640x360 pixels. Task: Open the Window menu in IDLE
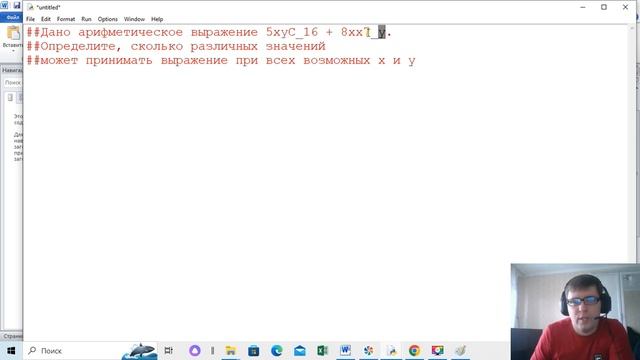pos(134,19)
